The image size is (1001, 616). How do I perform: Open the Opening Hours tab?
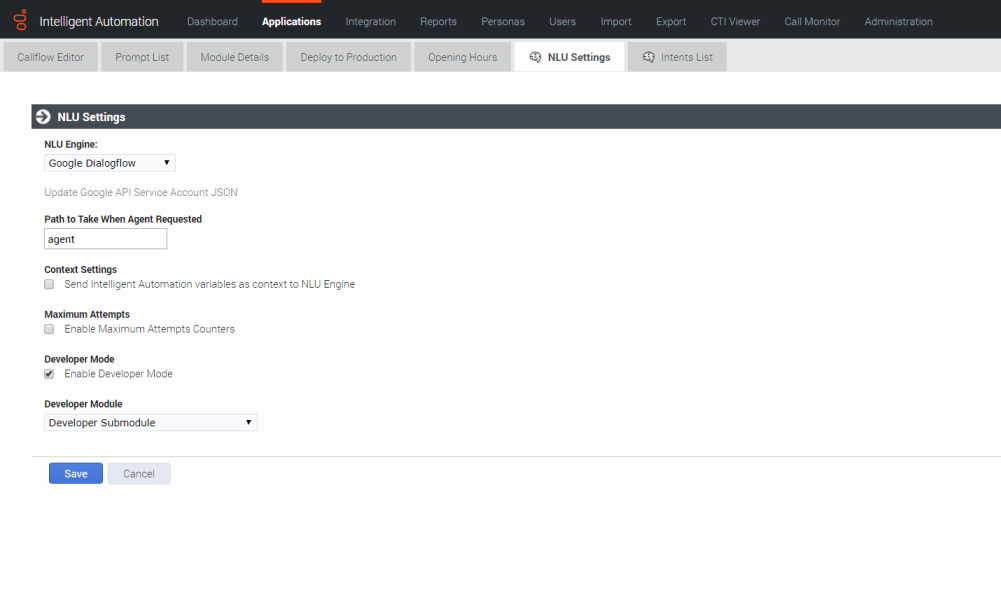tap(462, 57)
